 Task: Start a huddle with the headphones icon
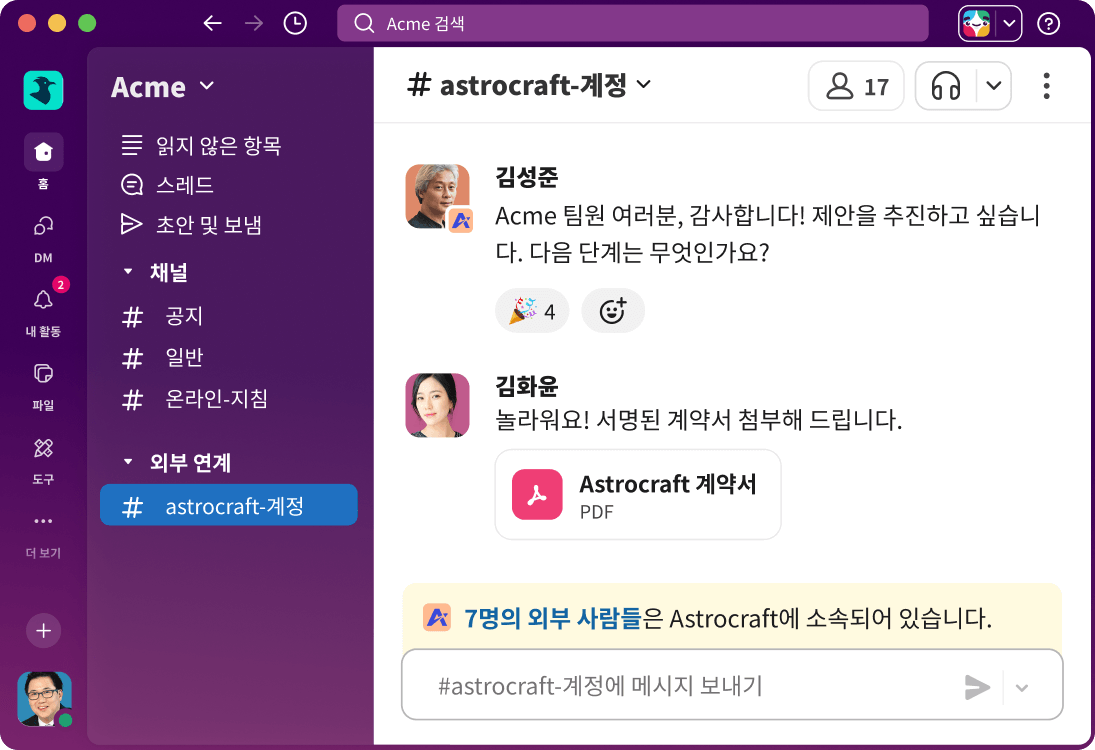click(x=945, y=86)
